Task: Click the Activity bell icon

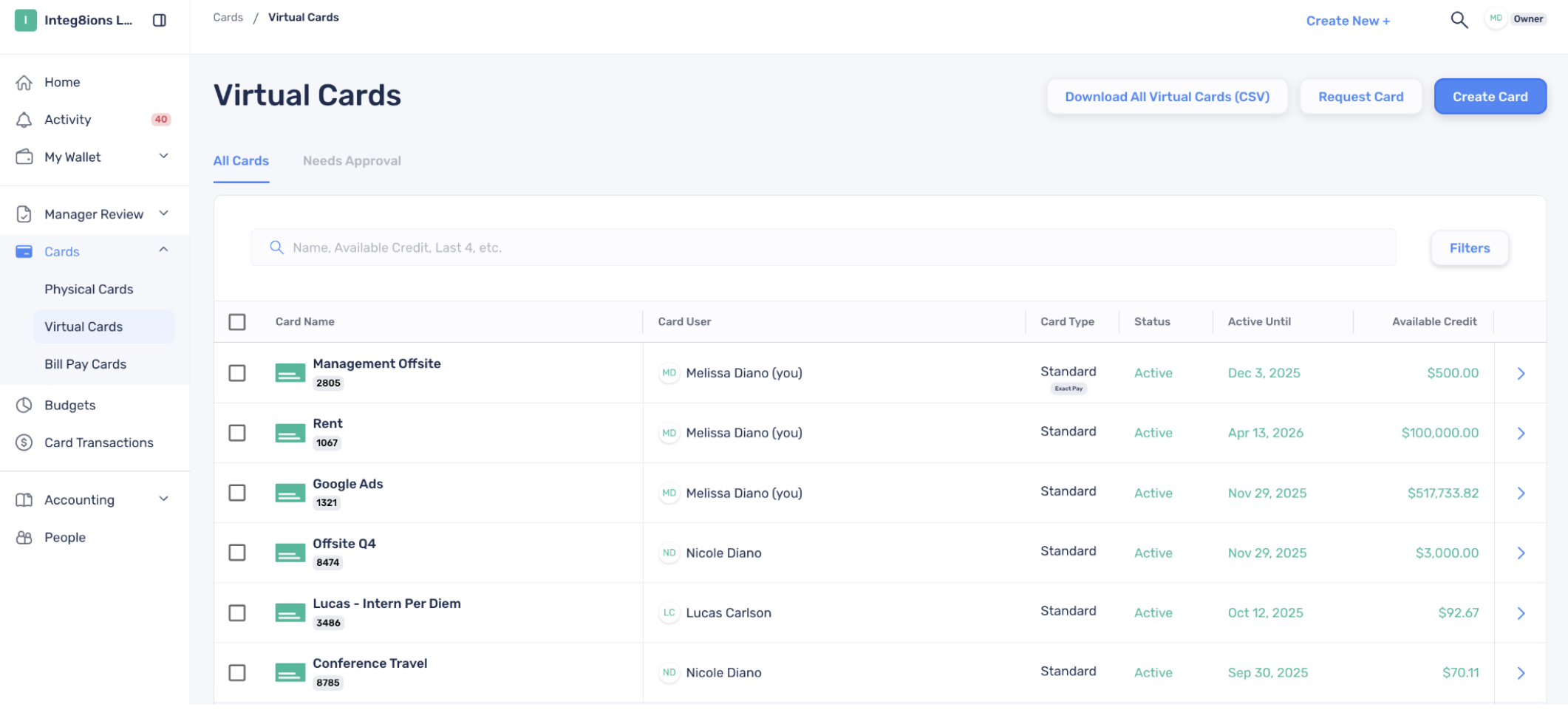Action: [x=24, y=120]
